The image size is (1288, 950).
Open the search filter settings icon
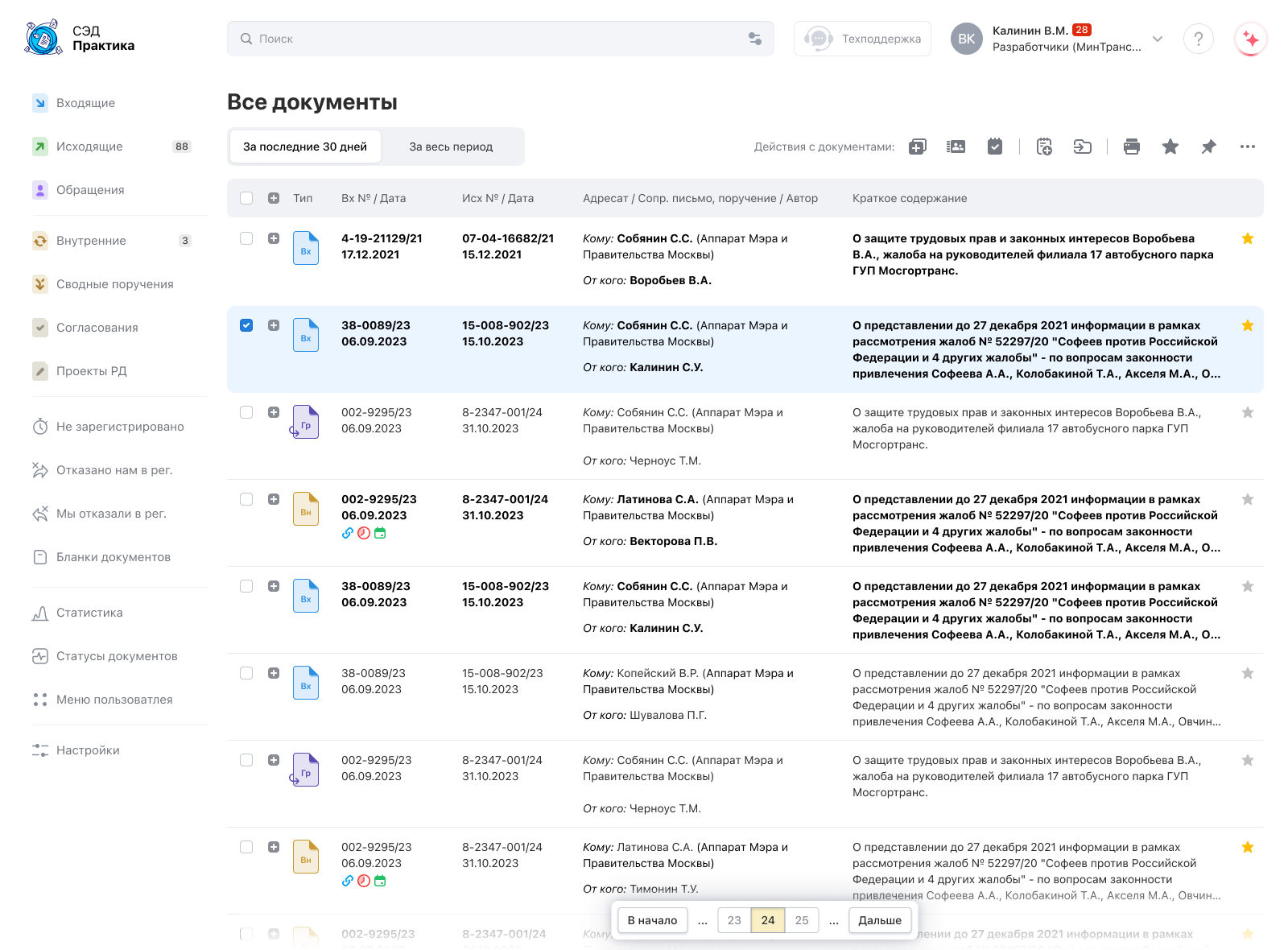[x=754, y=39]
